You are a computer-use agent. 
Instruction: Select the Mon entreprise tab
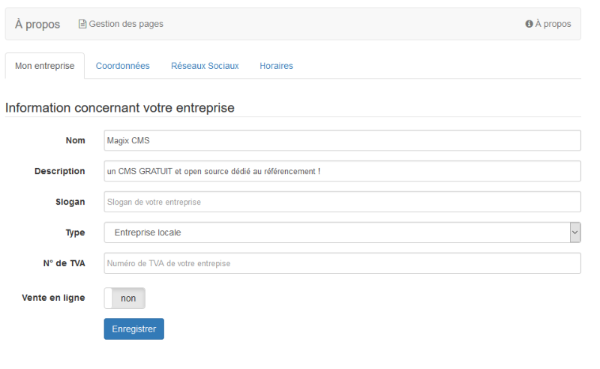(45, 66)
